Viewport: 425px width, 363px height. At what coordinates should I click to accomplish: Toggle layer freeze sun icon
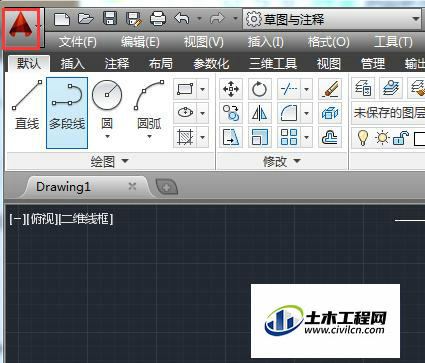pos(382,137)
